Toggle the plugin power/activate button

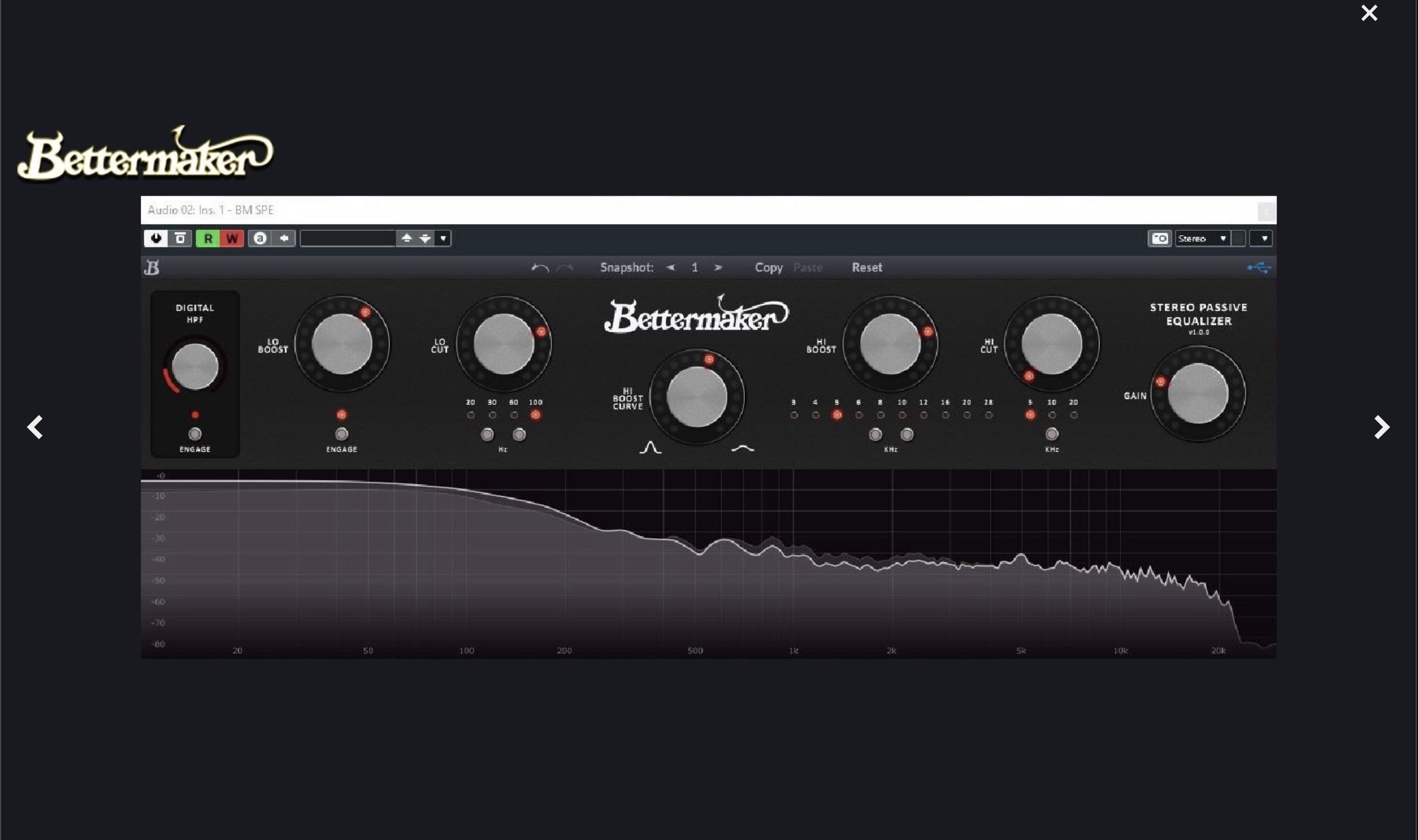click(156, 238)
